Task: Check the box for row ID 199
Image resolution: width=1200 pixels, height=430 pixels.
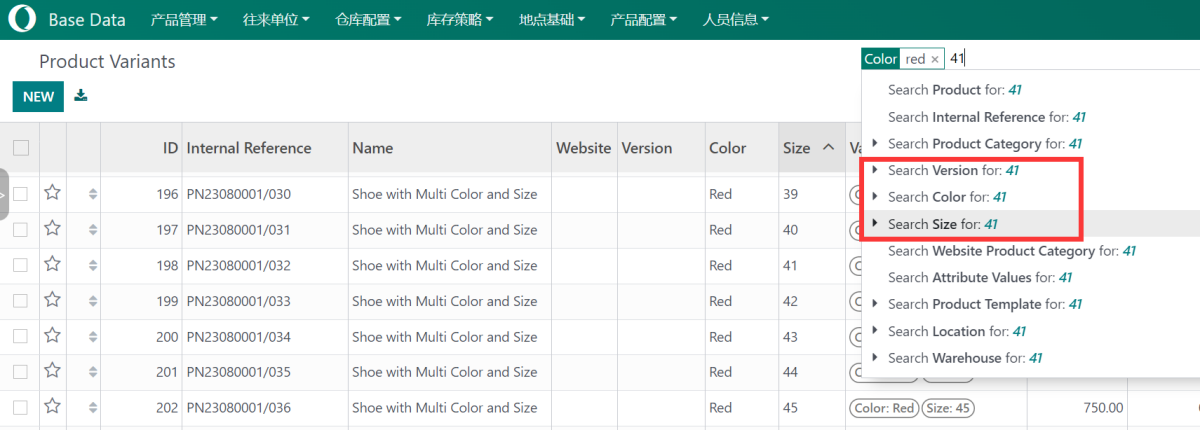Action: click(21, 301)
